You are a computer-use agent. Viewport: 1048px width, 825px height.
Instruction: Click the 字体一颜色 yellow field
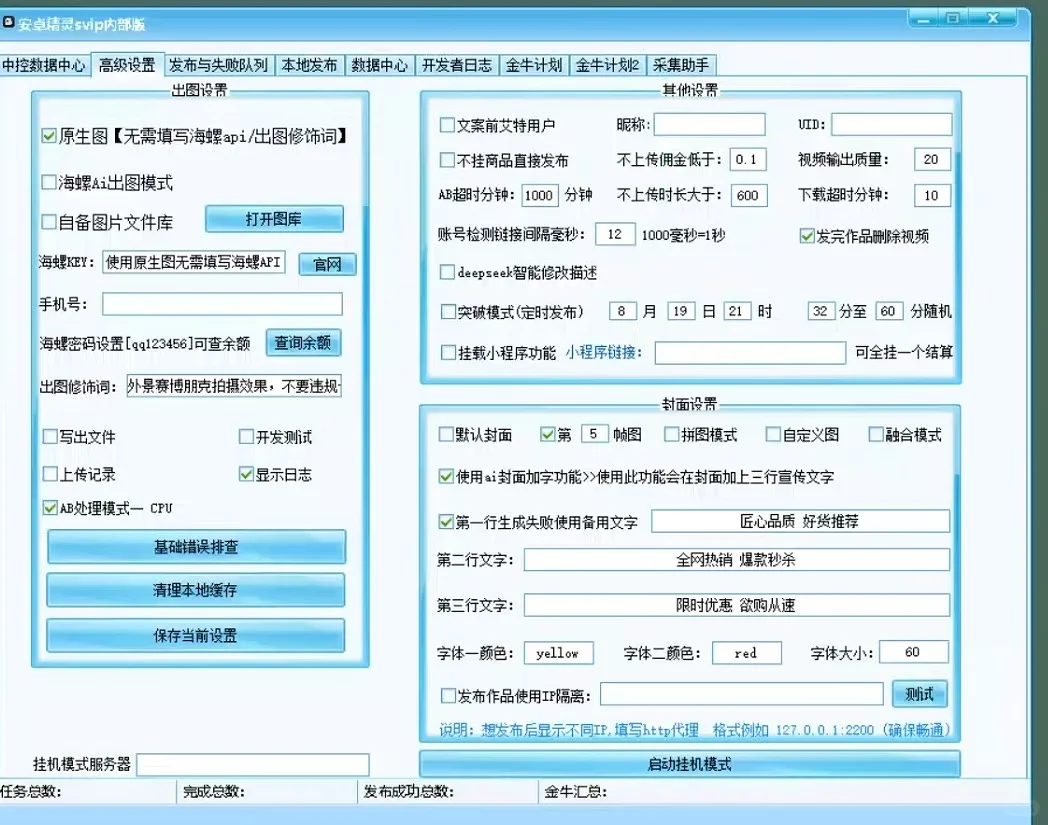pyautogui.click(x=559, y=653)
